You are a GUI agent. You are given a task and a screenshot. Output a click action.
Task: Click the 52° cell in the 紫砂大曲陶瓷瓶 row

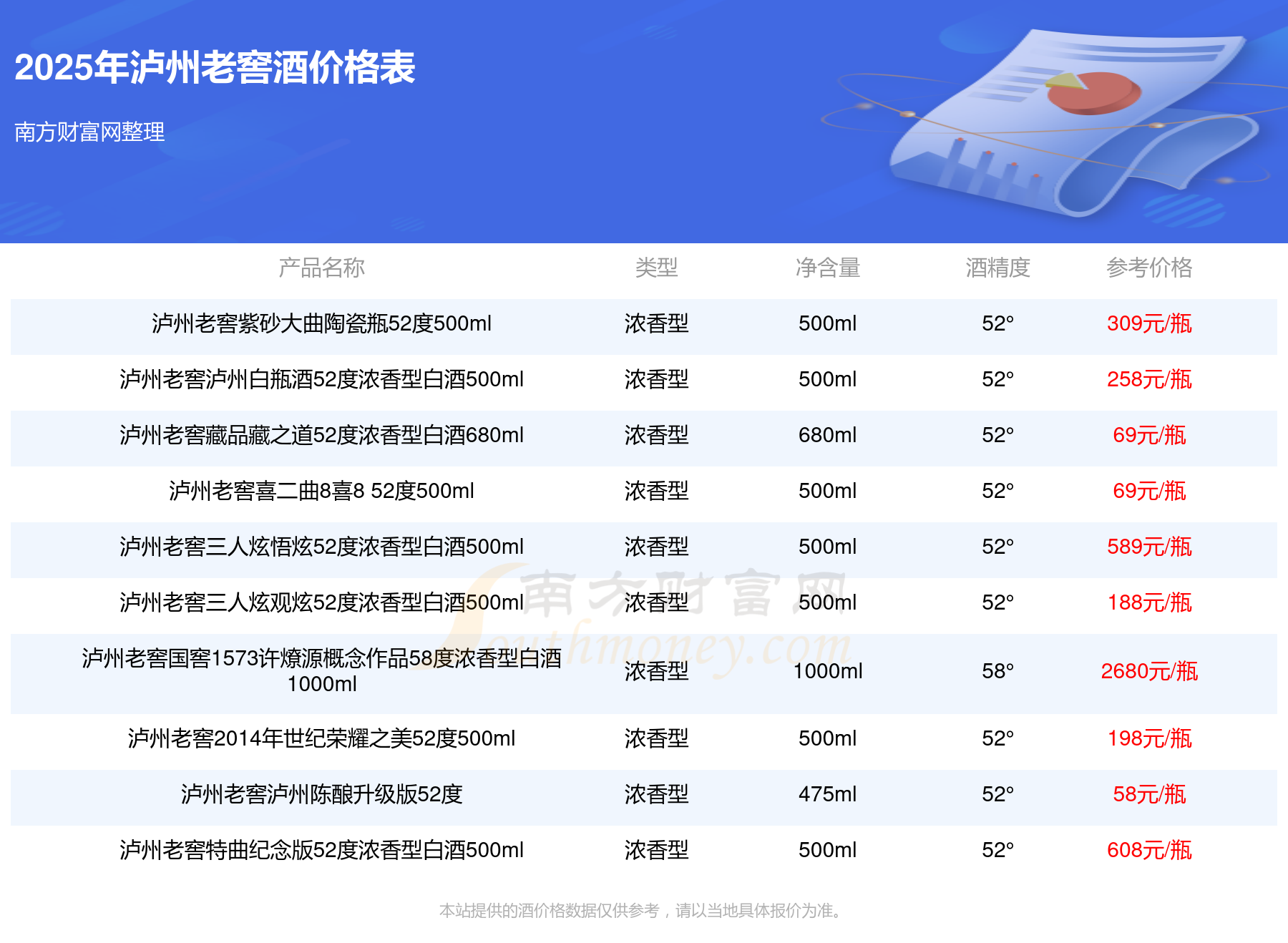tap(998, 323)
